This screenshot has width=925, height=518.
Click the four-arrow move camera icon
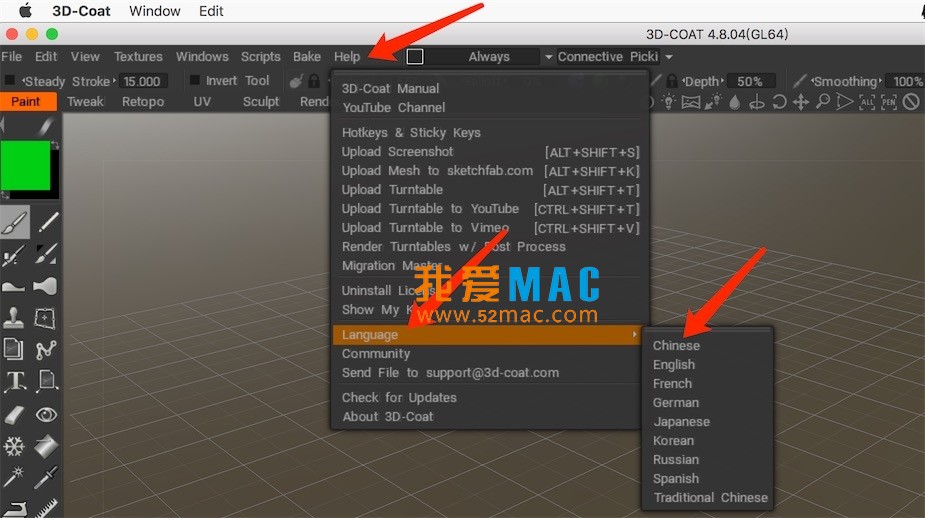pyautogui.click(x=801, y=103)
